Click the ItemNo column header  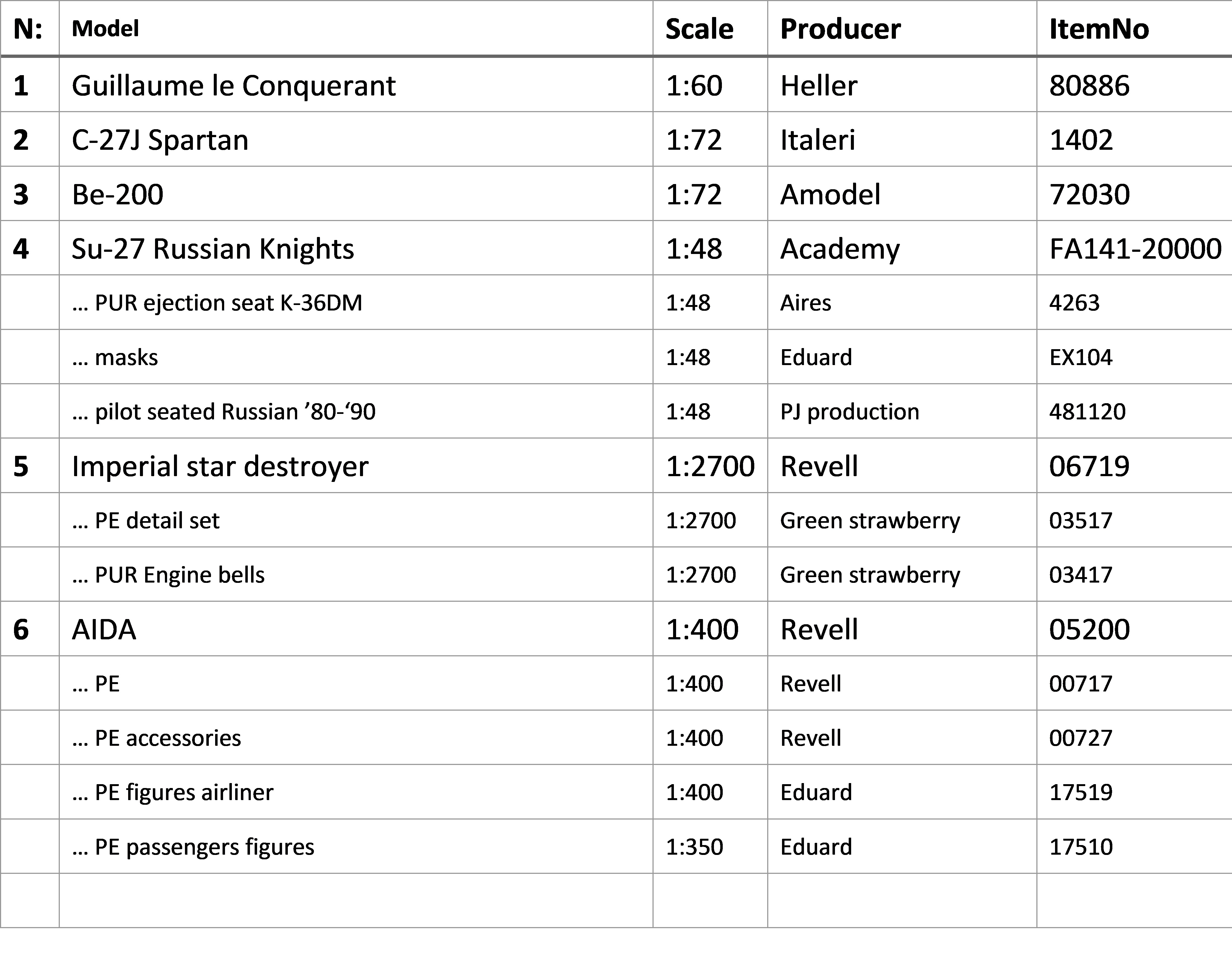[x=1134, y=29]
